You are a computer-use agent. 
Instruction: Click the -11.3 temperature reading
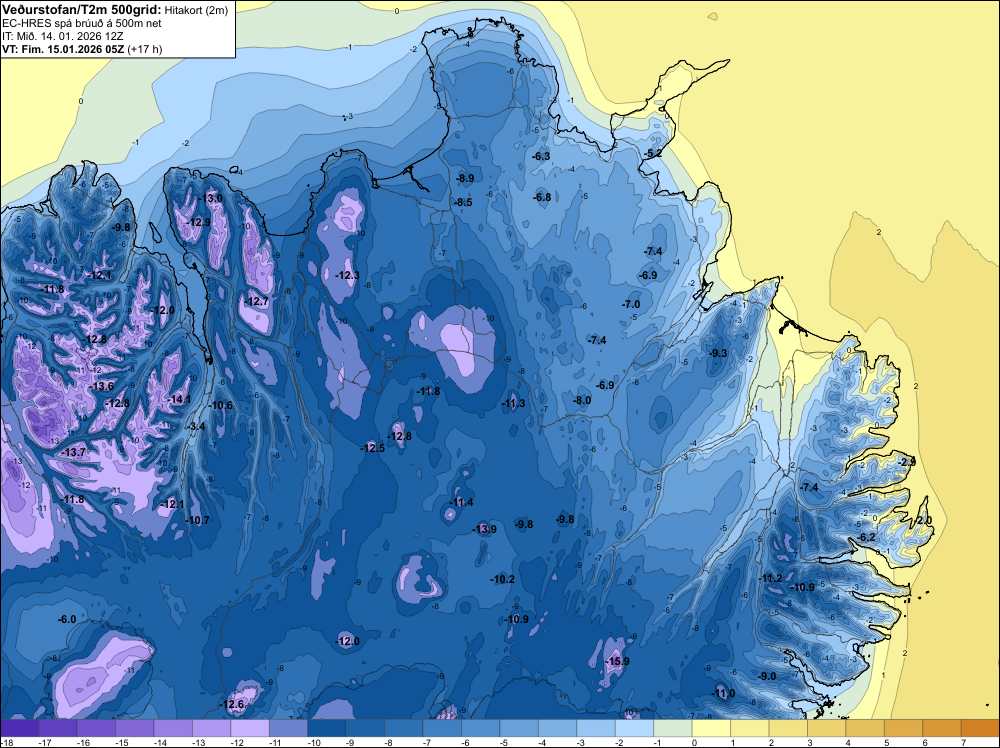pos(513,403)
